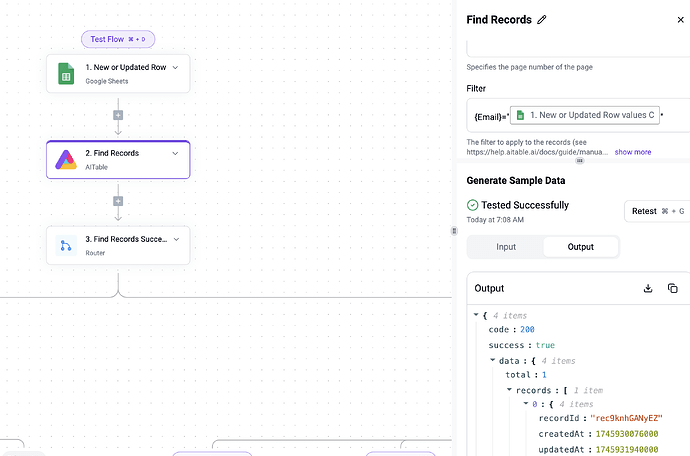The height and width of the screenshot is (456, 690).
Task: Open the Router step chevron menu
Action: point(175,239)
